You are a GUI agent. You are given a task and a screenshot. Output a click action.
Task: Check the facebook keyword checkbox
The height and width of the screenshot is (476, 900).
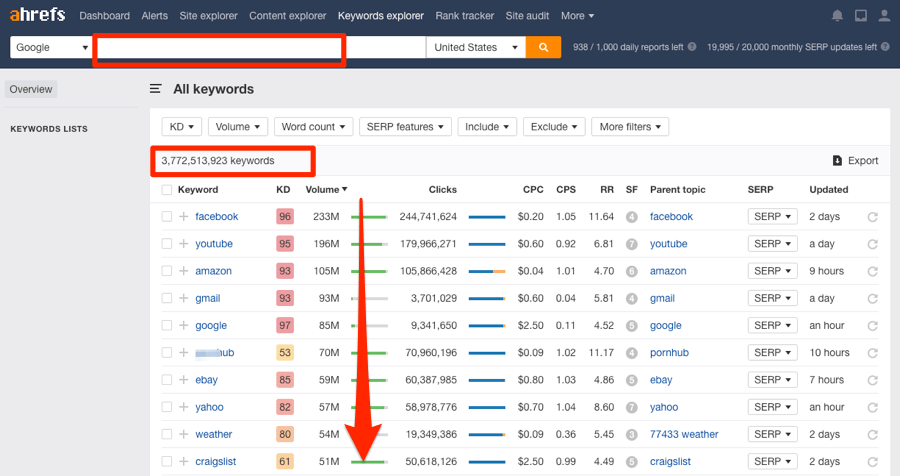pos(166,216)
